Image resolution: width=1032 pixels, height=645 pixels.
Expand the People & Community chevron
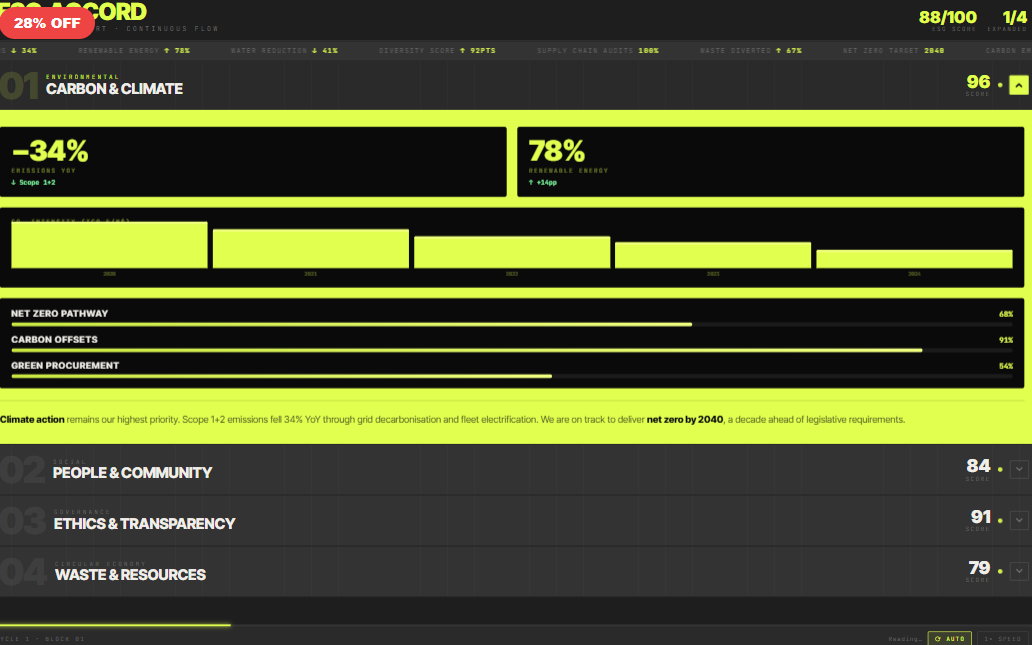[x=1019, y=469]
